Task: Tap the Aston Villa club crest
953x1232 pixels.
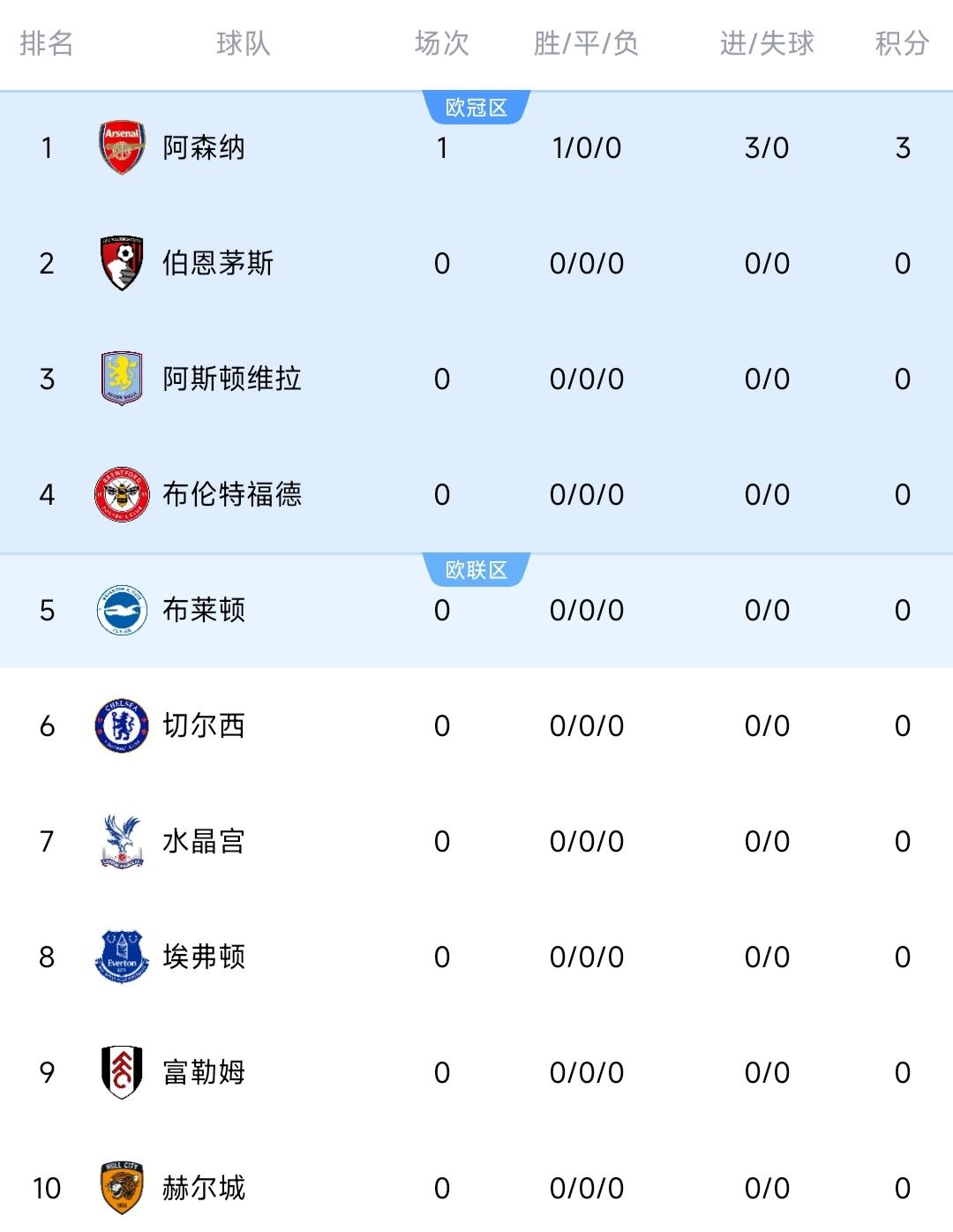Action: [x=122, y=379]
